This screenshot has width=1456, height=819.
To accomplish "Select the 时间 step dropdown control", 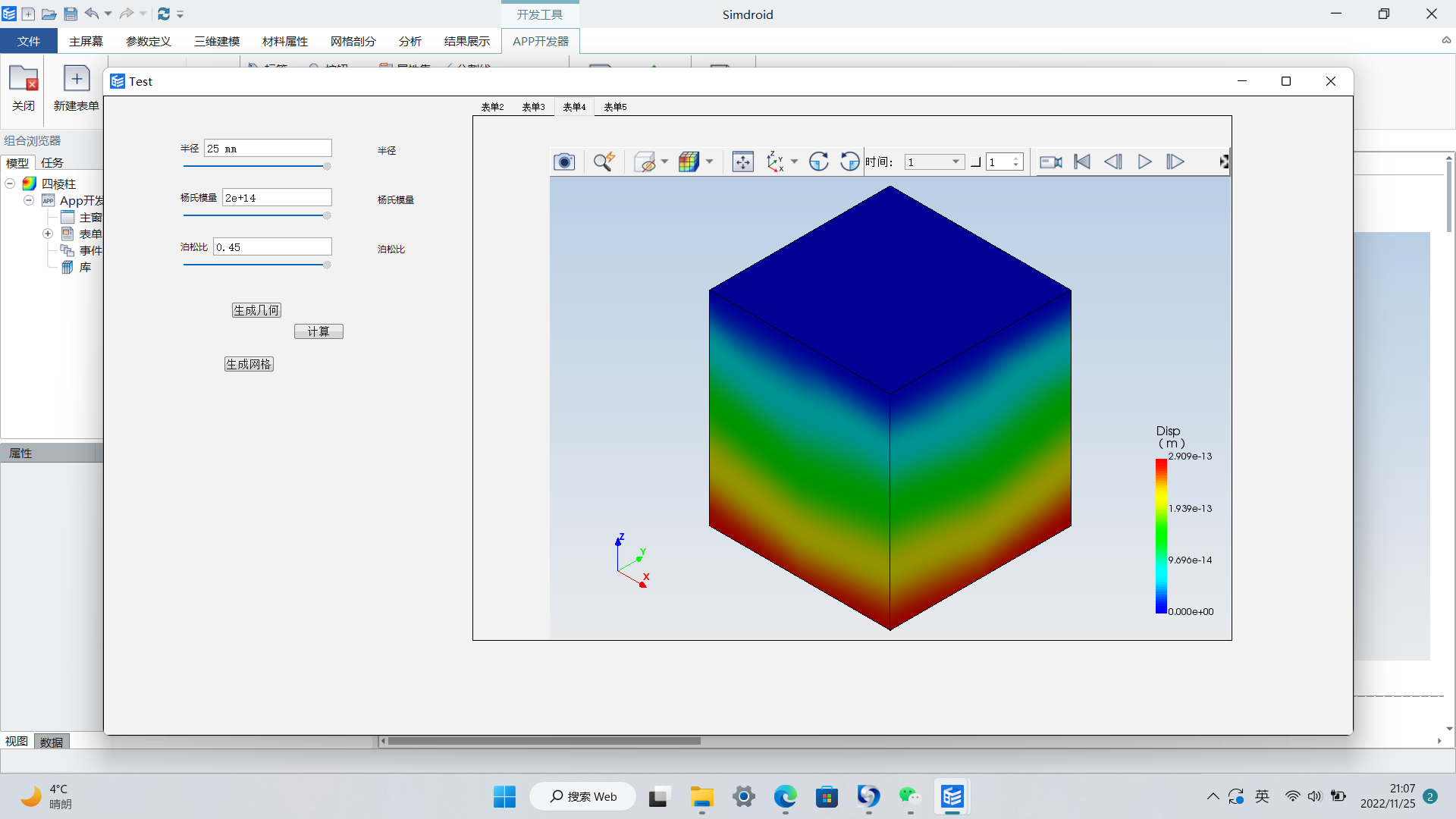I will click(x=930, y=161).
